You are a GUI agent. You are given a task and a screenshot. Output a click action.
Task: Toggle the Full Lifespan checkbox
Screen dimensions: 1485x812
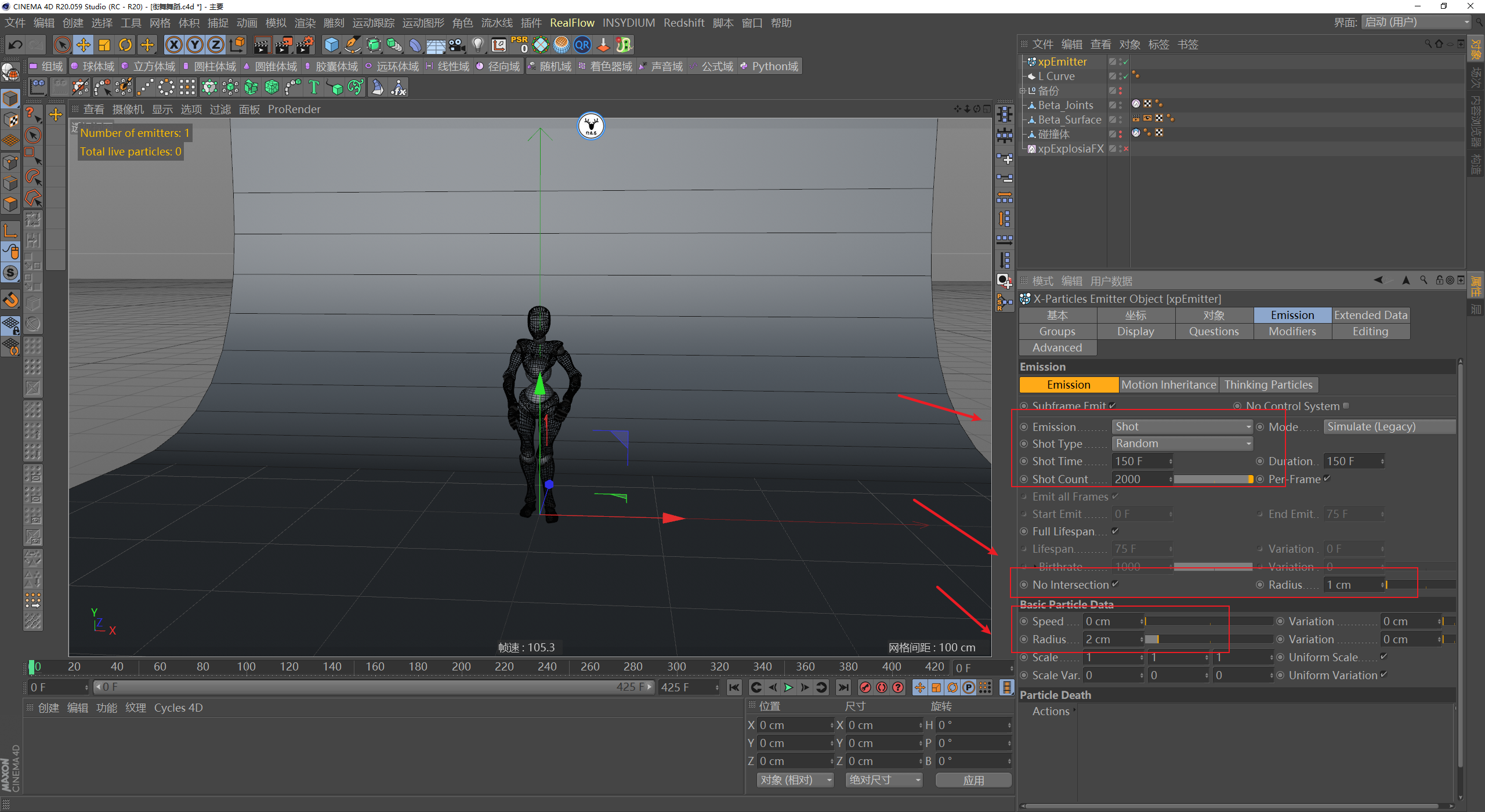(1115, 531)
